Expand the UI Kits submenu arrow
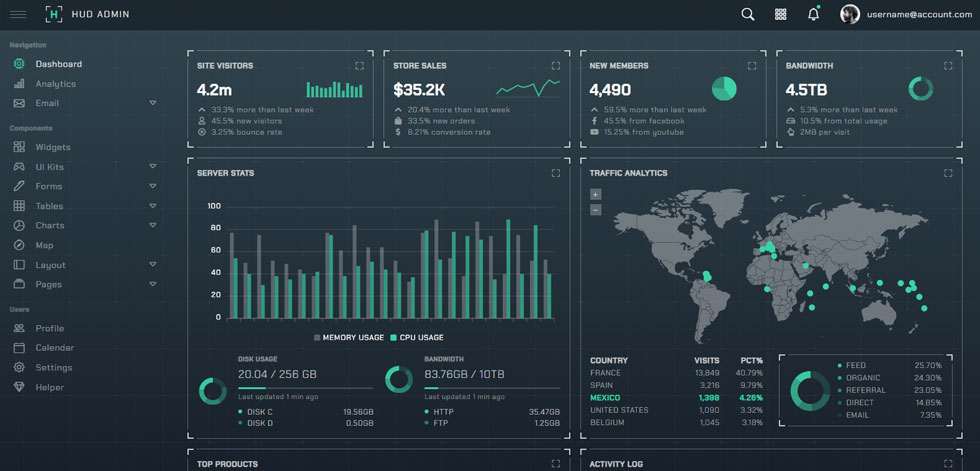The width and height of the screenshot is (980, 471). click(152, 166)
